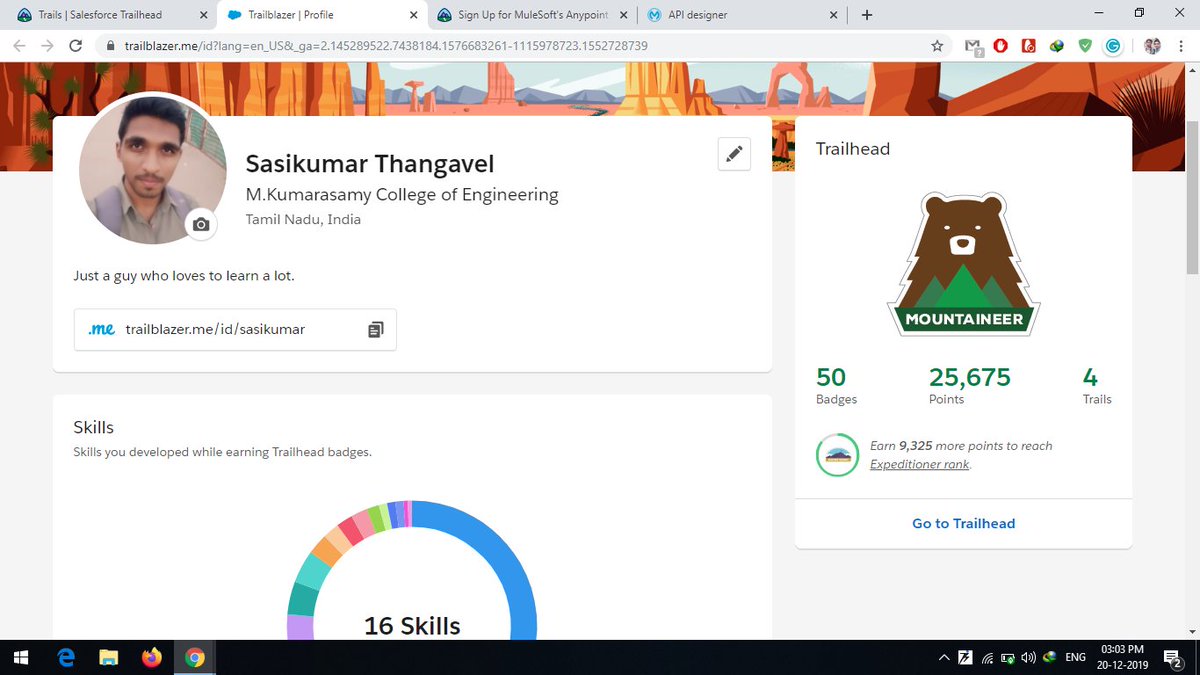Screen dimensions: 1200x675
Task: Open the Expeditioner rank link
Action: [x=920, y=464]
